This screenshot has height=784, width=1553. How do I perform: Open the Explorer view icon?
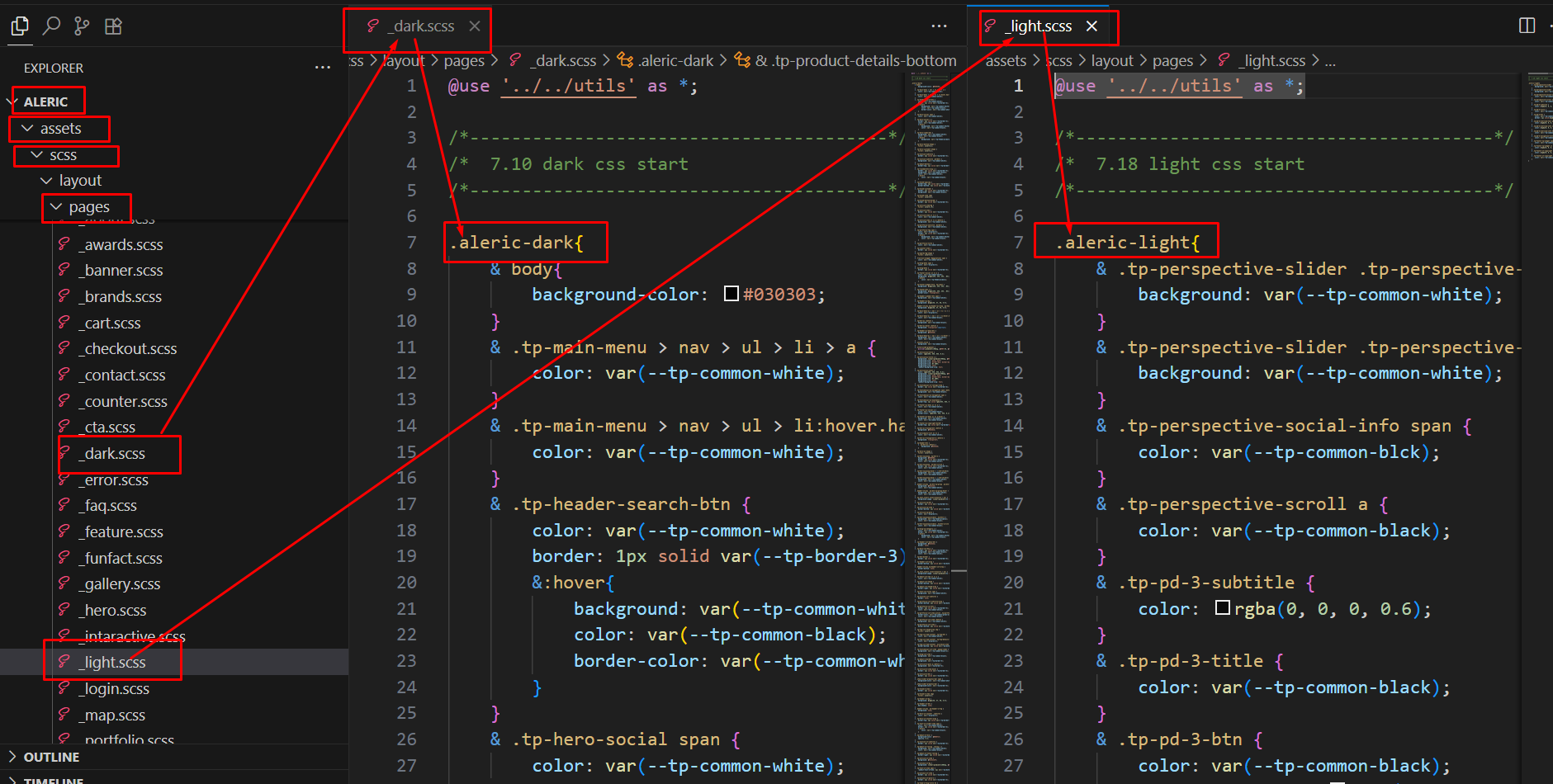(20, 26)
